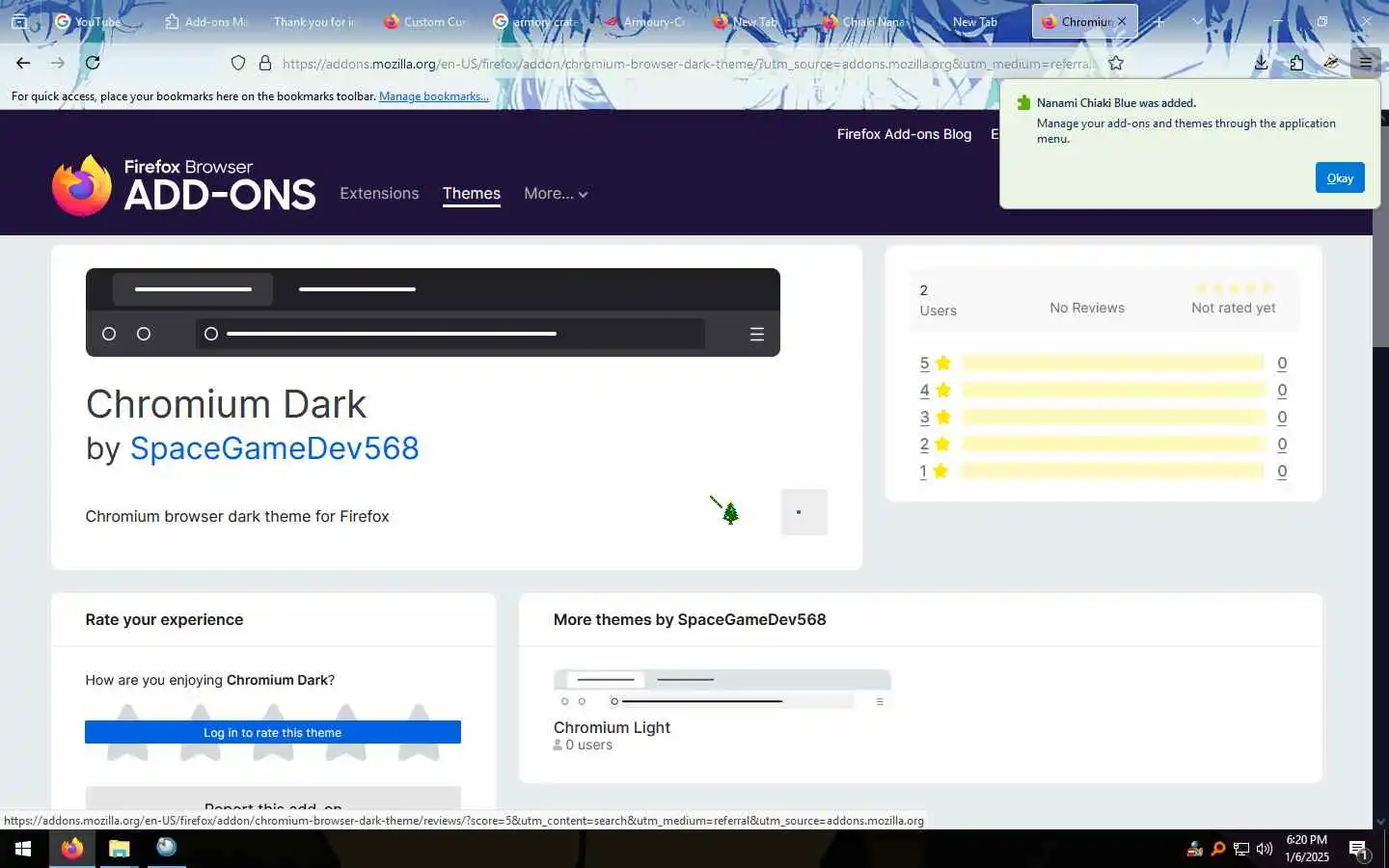Filter reviews by 1 star
The image size is (1389, 868).
pos(935,471)
